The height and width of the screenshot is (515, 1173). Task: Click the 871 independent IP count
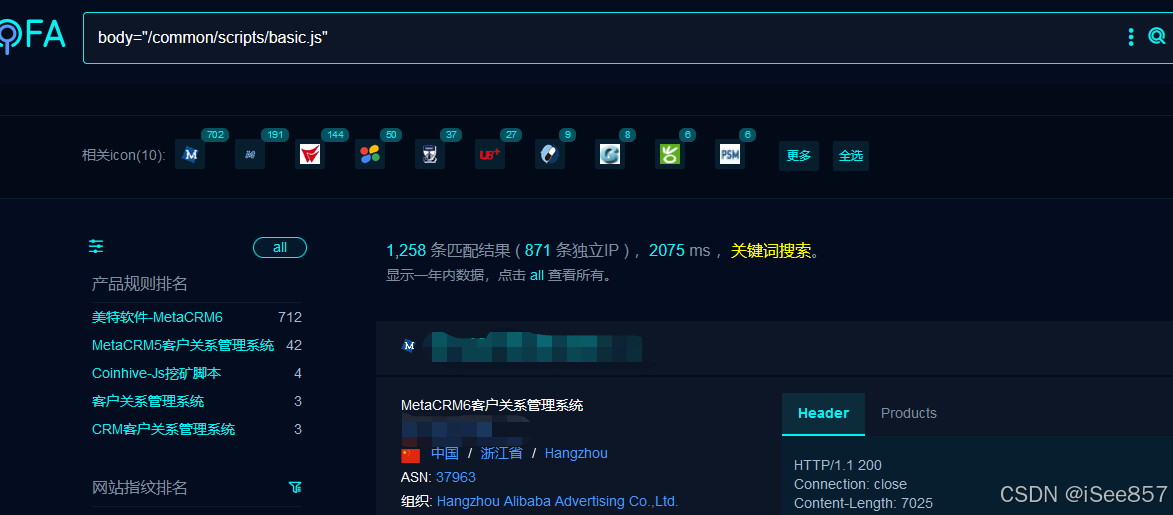pyautogui.click(x=537, y=251)
